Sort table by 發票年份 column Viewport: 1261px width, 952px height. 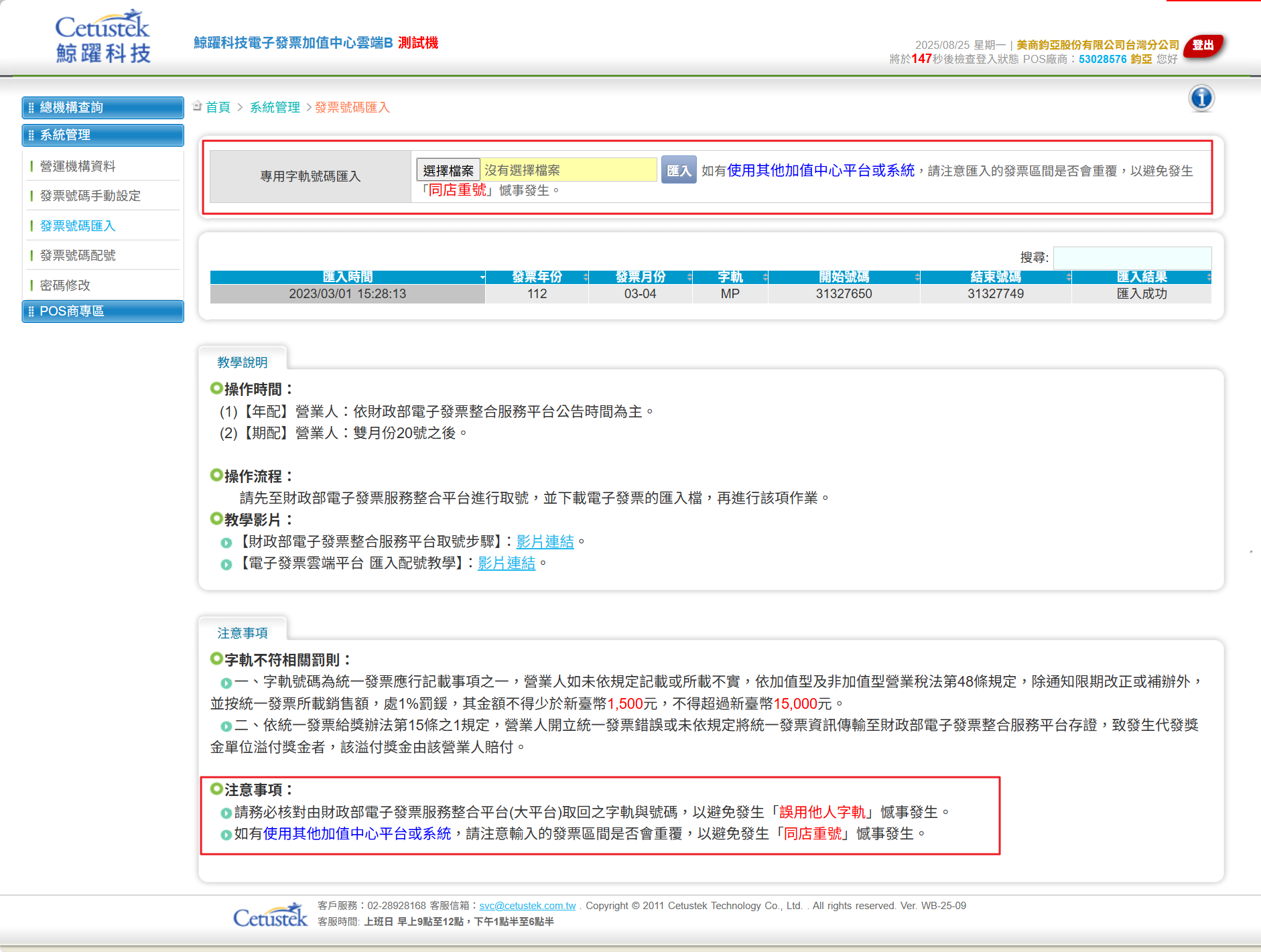tap(537, 277)
